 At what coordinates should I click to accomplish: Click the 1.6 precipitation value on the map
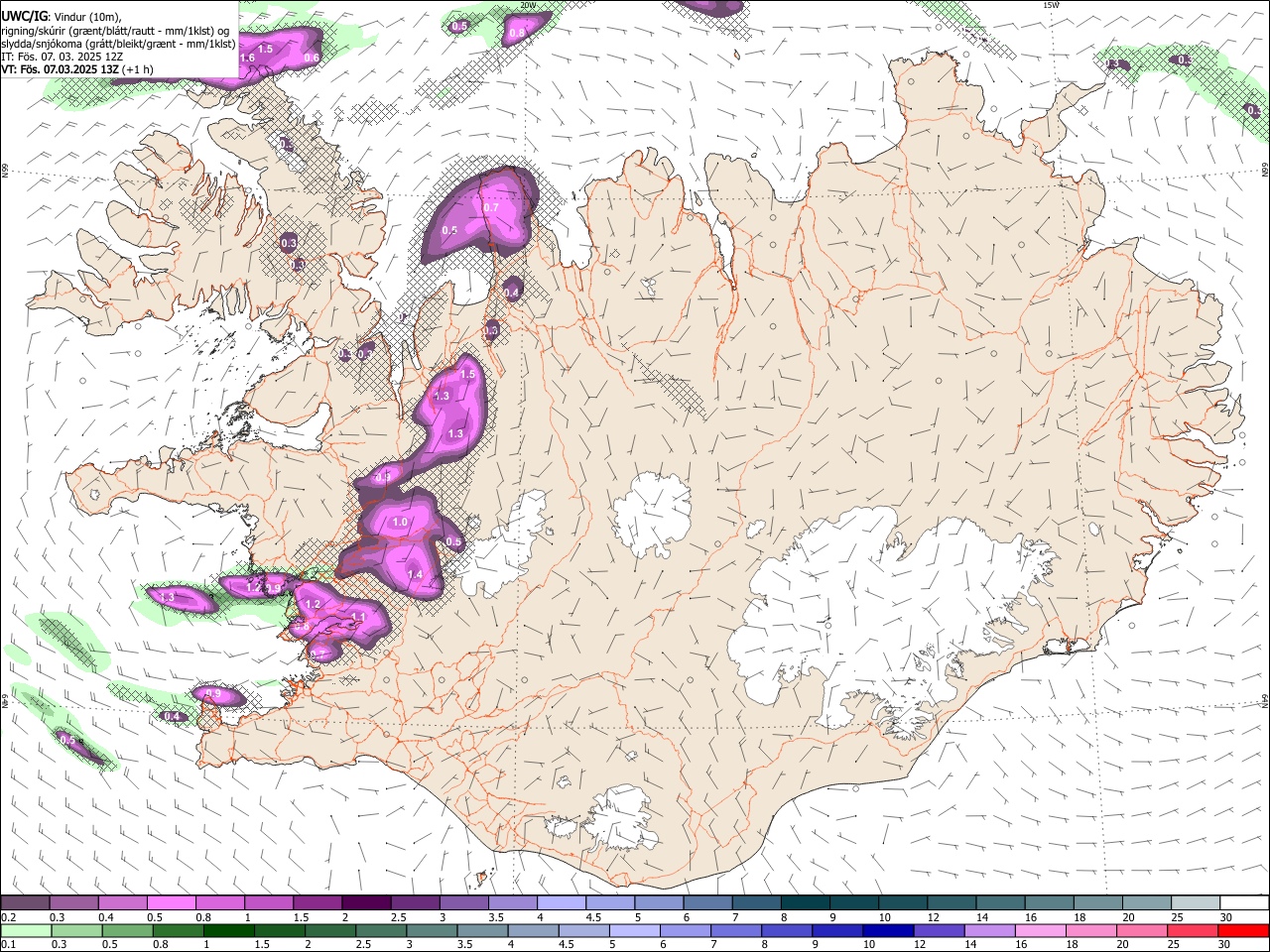[248, 59]
